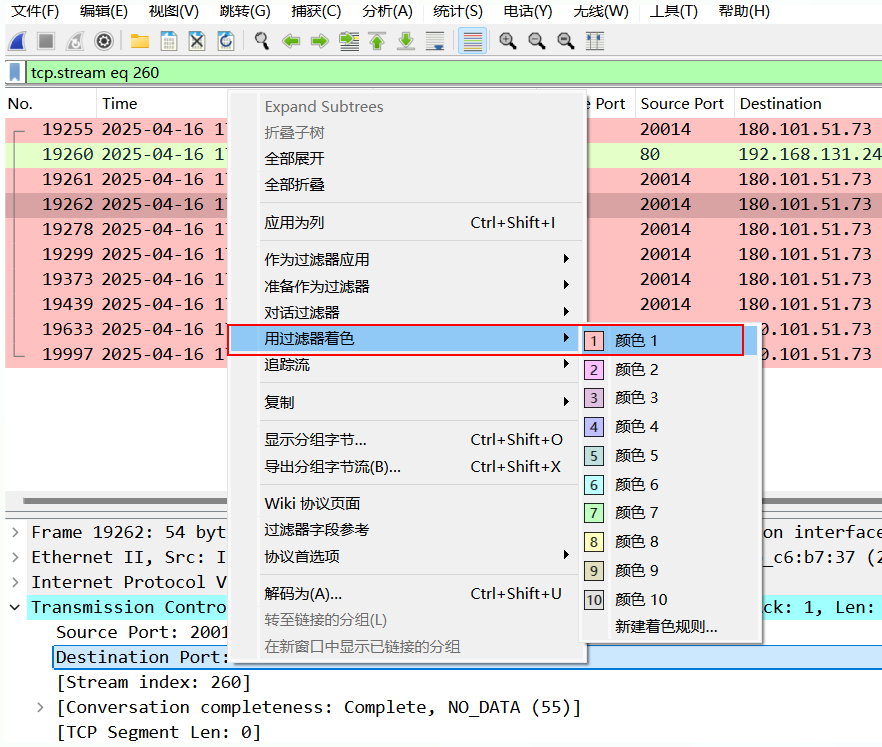Toggle auto-scroll during live capture

point(435,41)
